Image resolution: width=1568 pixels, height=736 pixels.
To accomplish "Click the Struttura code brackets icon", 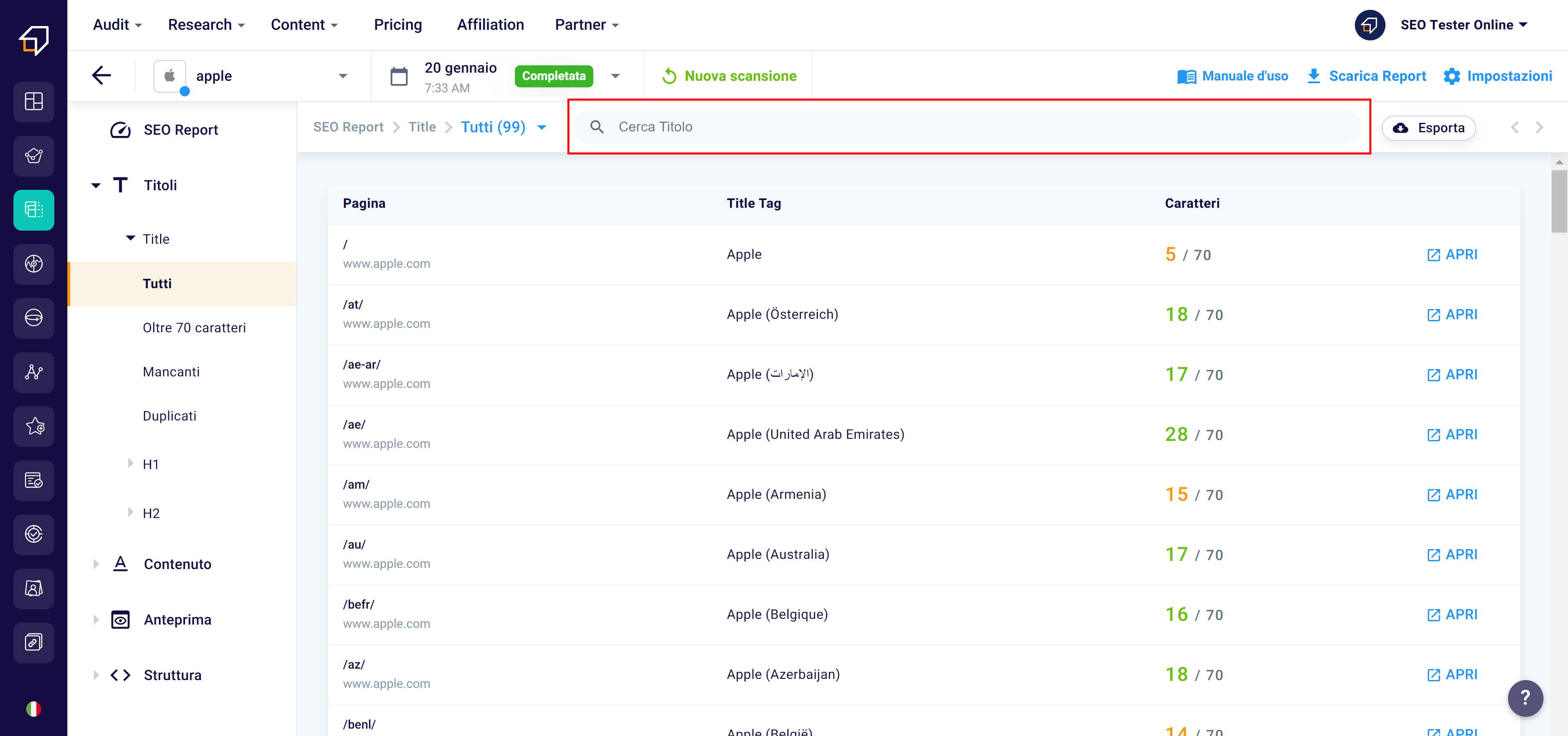I will coord(120,675).
